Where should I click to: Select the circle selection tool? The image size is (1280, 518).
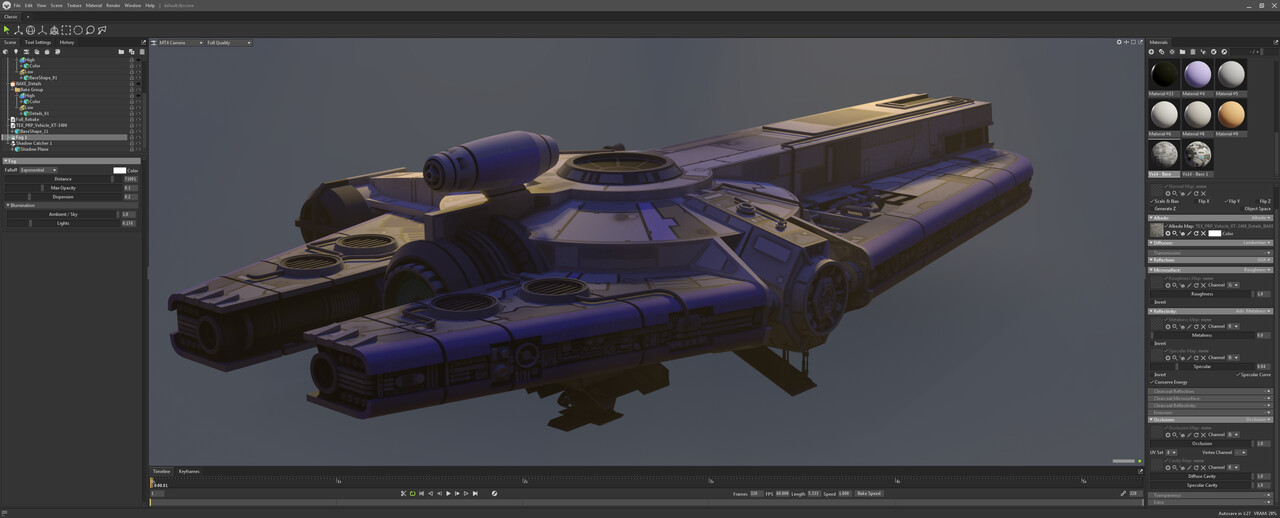78,30
